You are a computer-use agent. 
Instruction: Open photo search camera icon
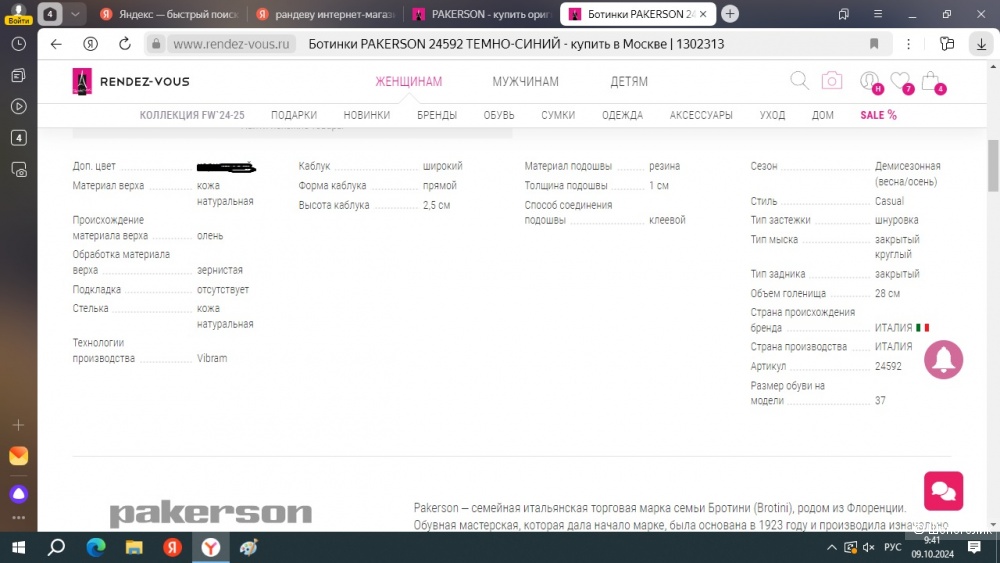pyautogui.click(x=832, y=81)
